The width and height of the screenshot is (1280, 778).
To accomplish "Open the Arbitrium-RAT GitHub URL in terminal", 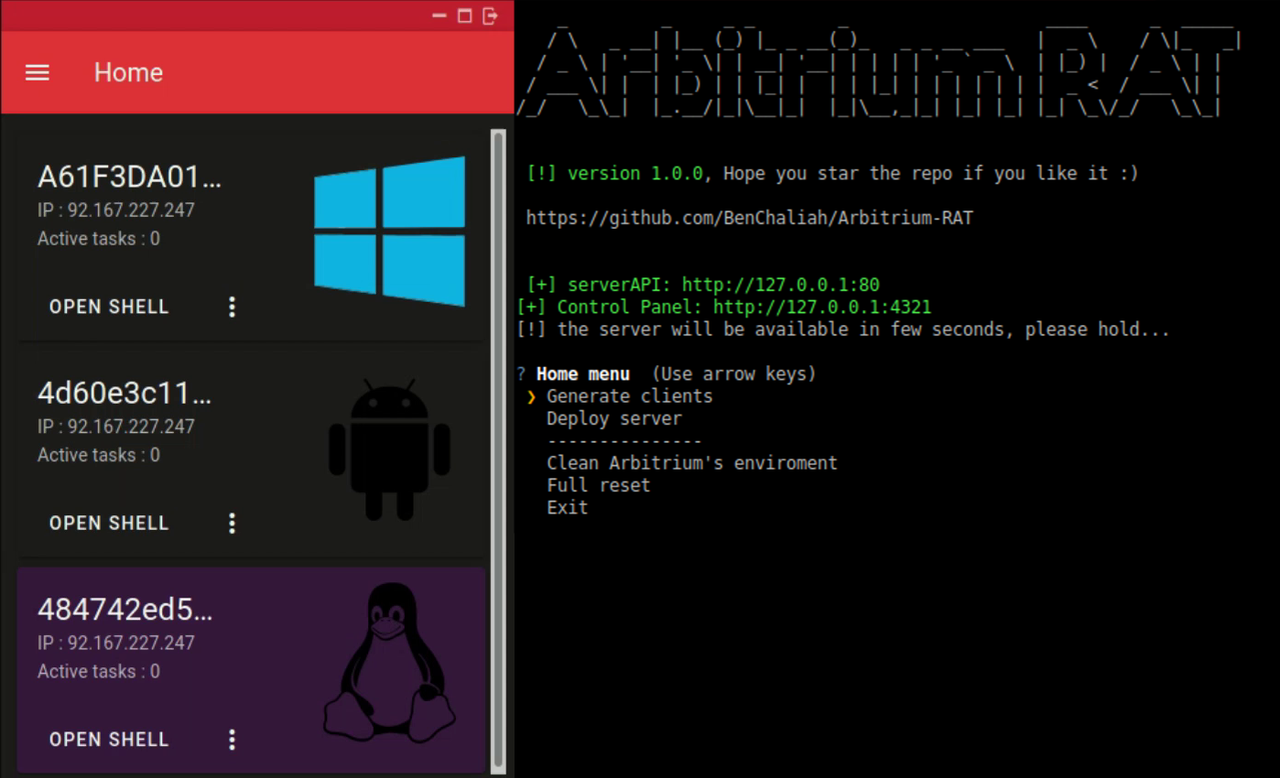I will click(x=749, y=218).
